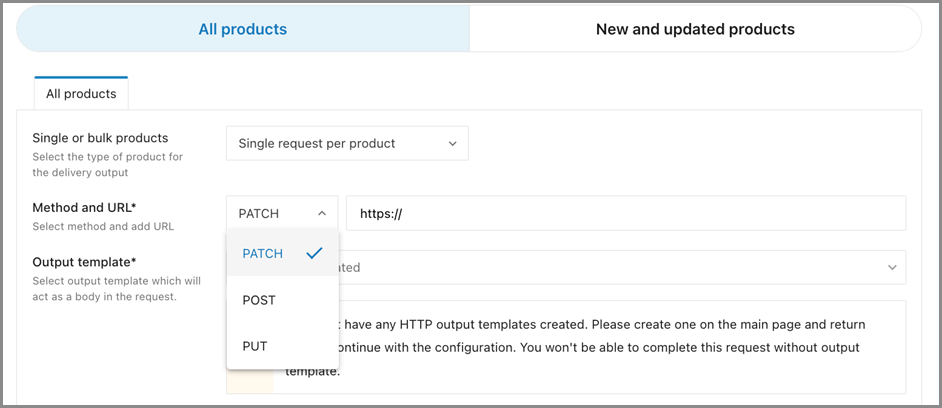
Task: Choose PATCH from the method list
Action: pyautogui.click(x=263, y=254)
